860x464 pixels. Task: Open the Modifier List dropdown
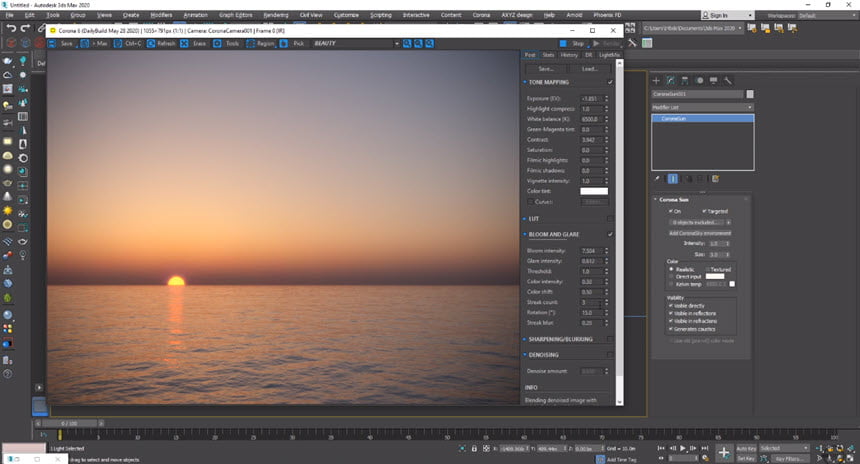point(702,106)
